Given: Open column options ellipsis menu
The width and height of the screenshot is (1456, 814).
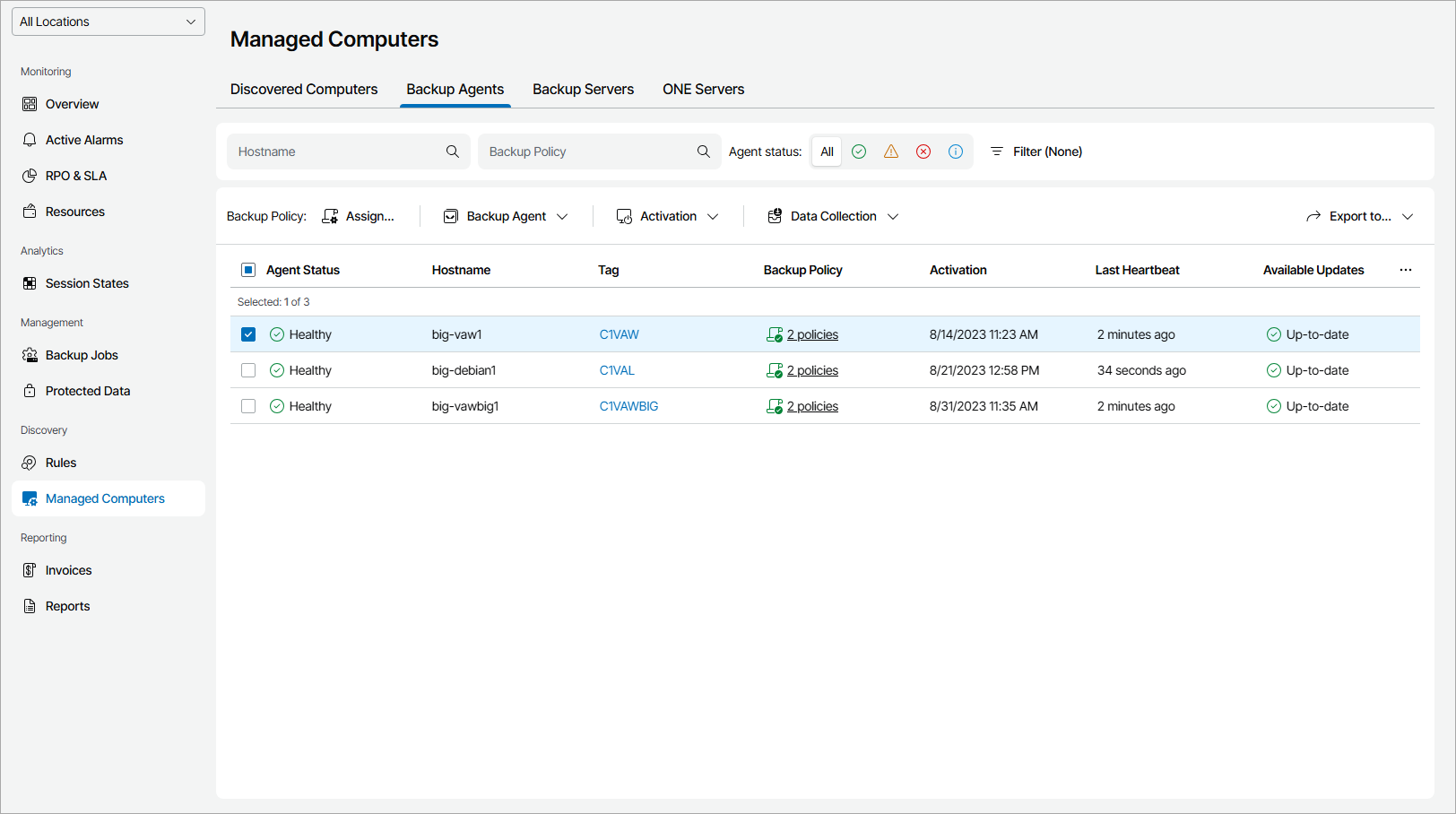Looking at the screenshot, I should (x=1406, y=270).
